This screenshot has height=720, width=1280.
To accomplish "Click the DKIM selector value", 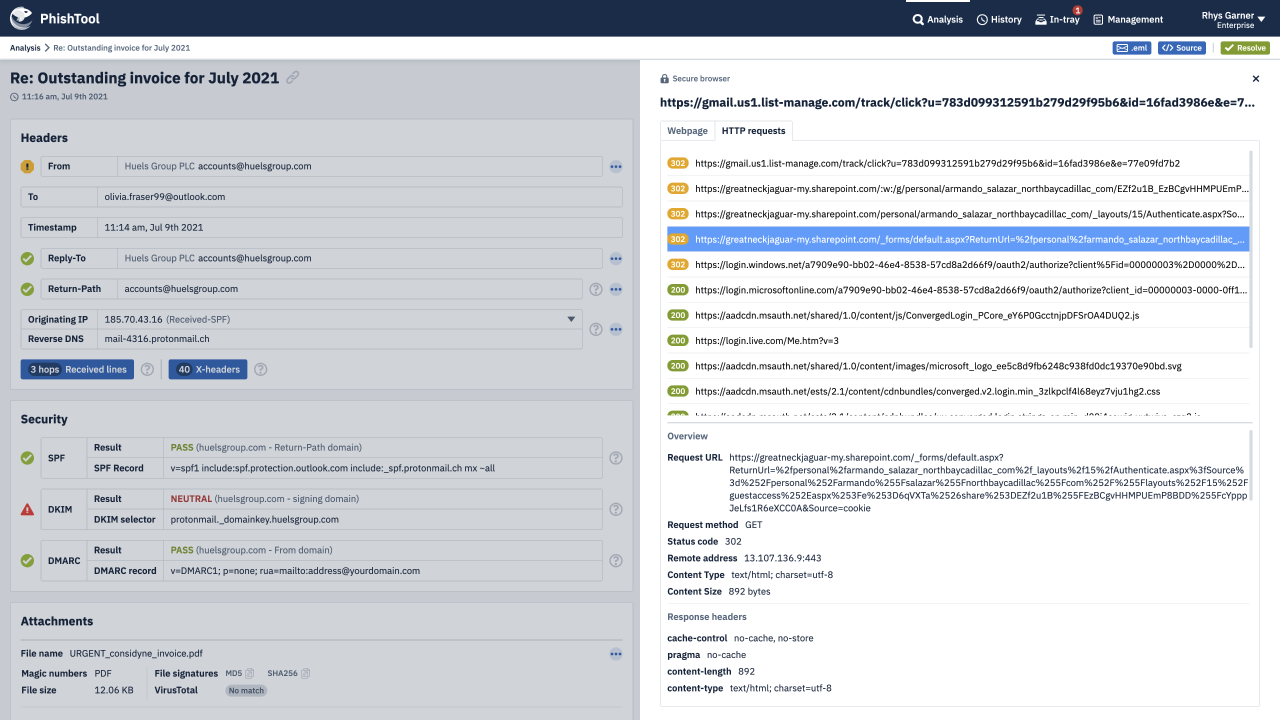I will [x=254, y=520].
